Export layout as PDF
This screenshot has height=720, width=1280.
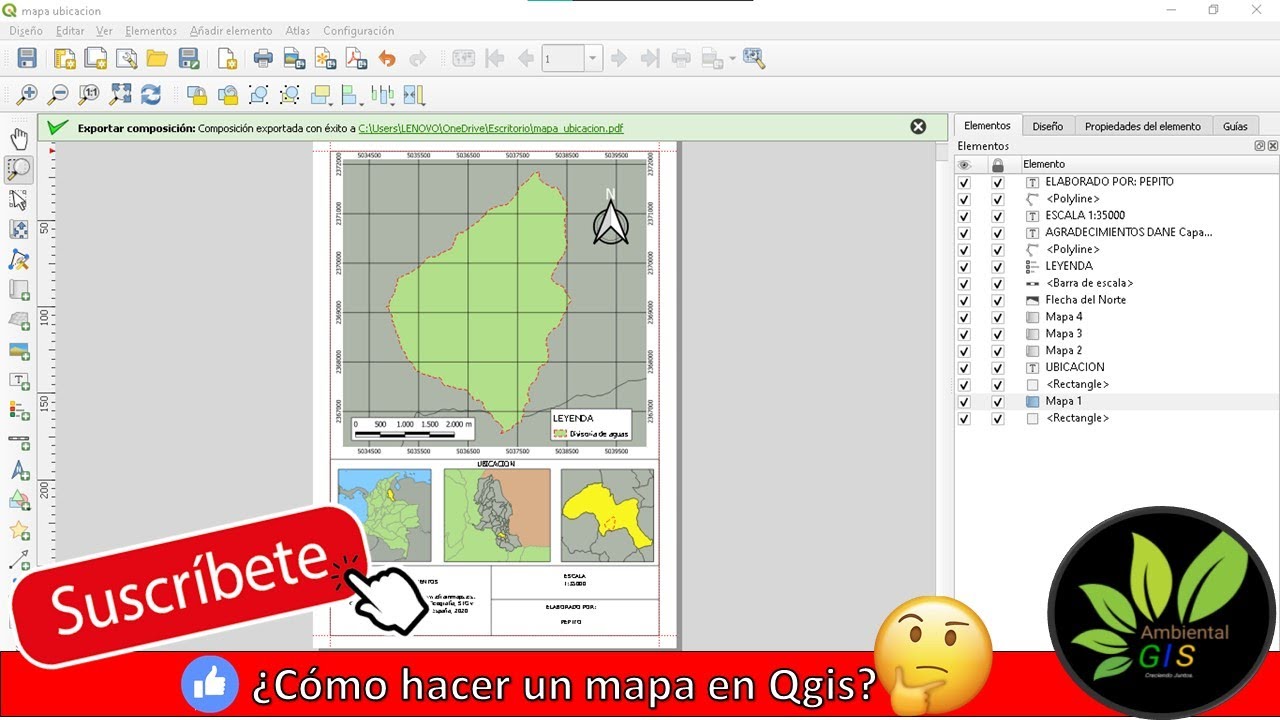pyautogui.click(x=356, y=58)
